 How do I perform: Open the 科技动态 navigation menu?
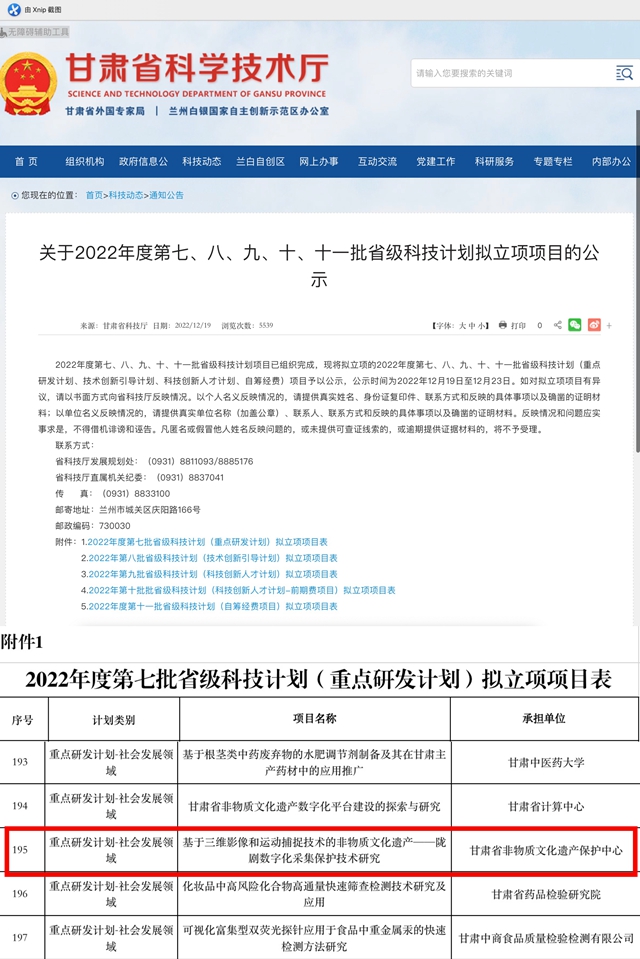click(x=202, y=162)
